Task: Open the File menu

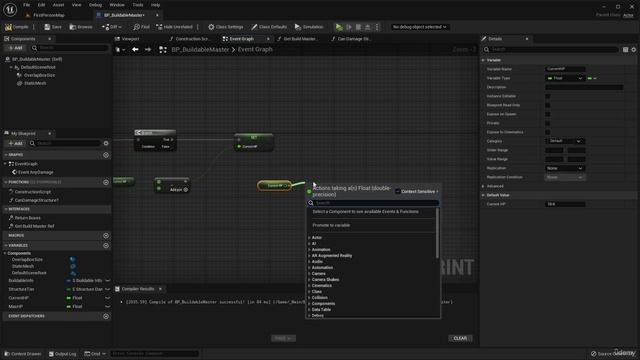Action: (27, 5)
